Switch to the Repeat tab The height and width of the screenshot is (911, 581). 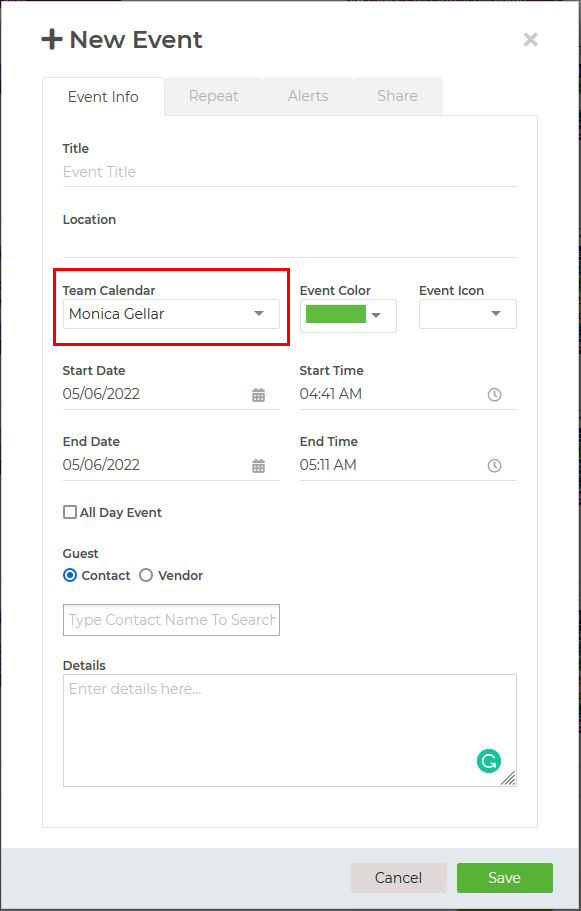(x=214, y=96)
